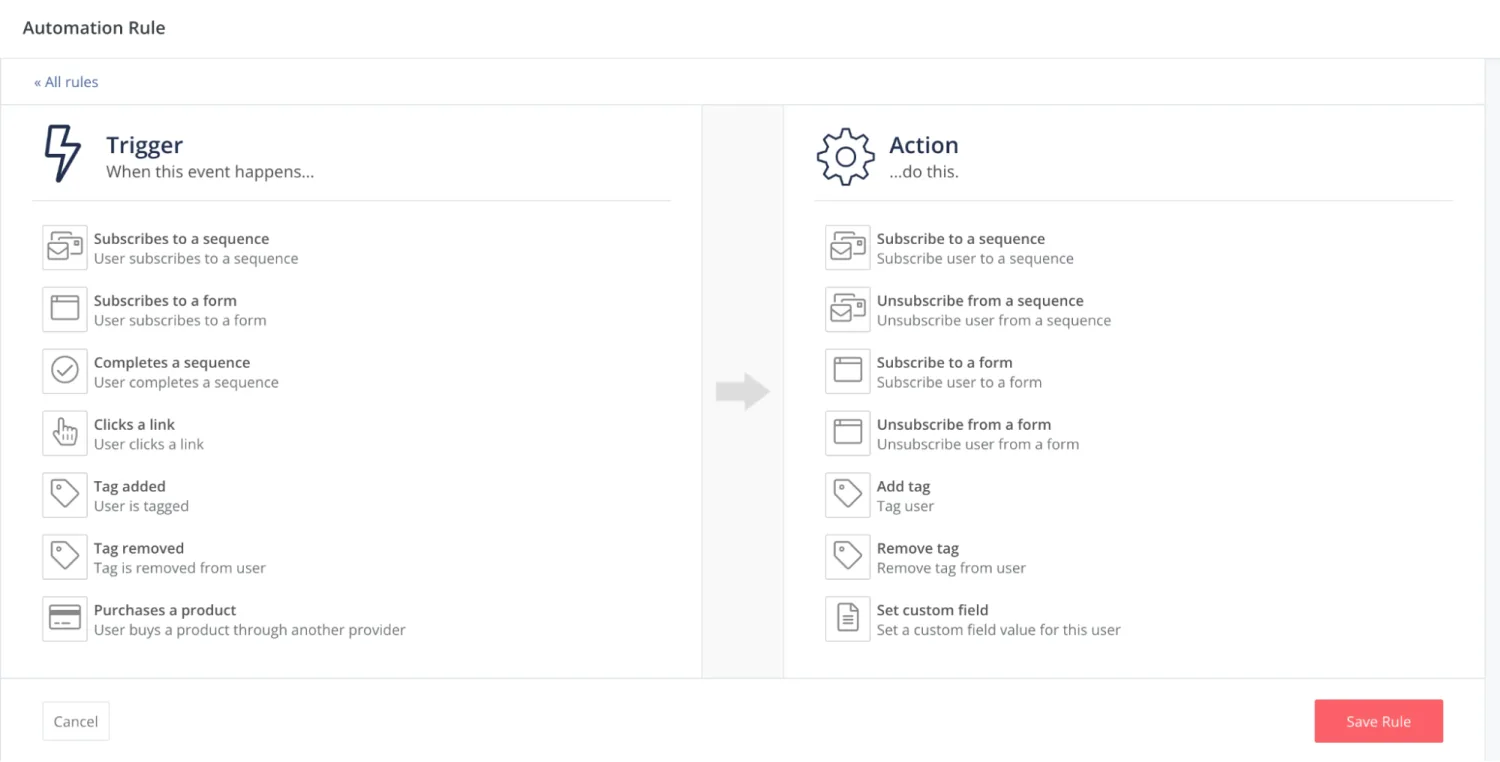Select Subscribe to a sequence action label
Screen dimensions: 1500x762
960,239
